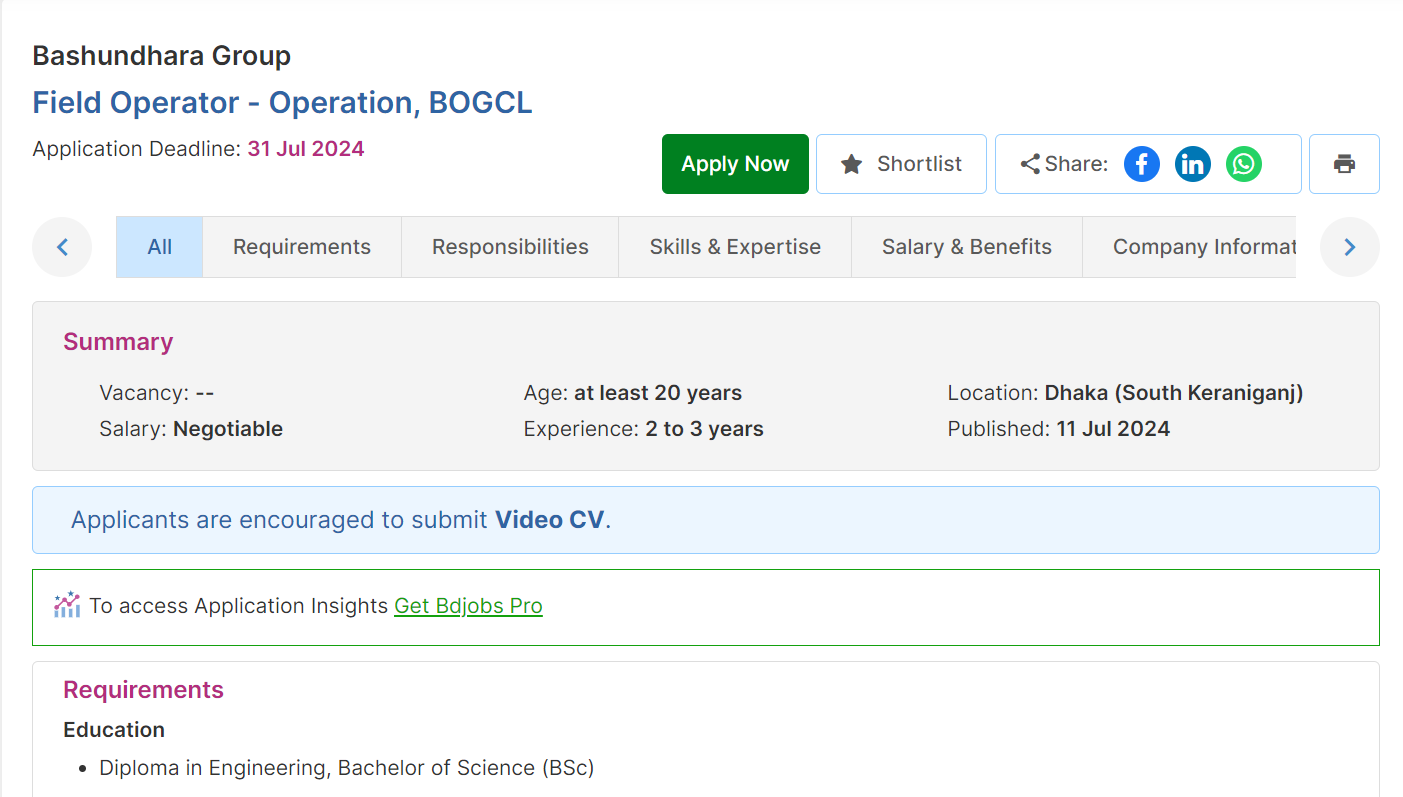Click the Education subheading
Image resolution: width=1403 pixels, height=797 pixels.
(114, 730)
